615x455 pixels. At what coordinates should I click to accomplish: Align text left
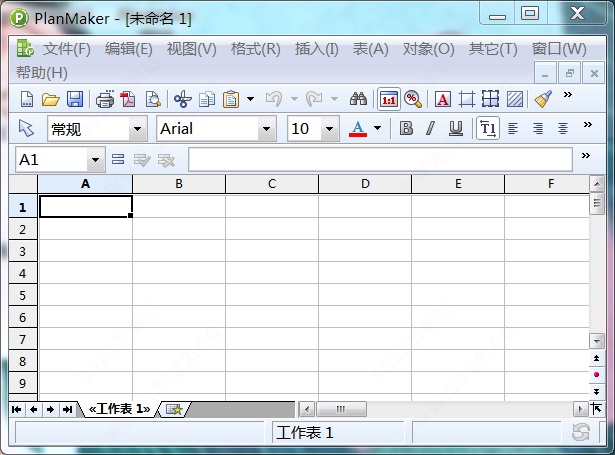513,128
